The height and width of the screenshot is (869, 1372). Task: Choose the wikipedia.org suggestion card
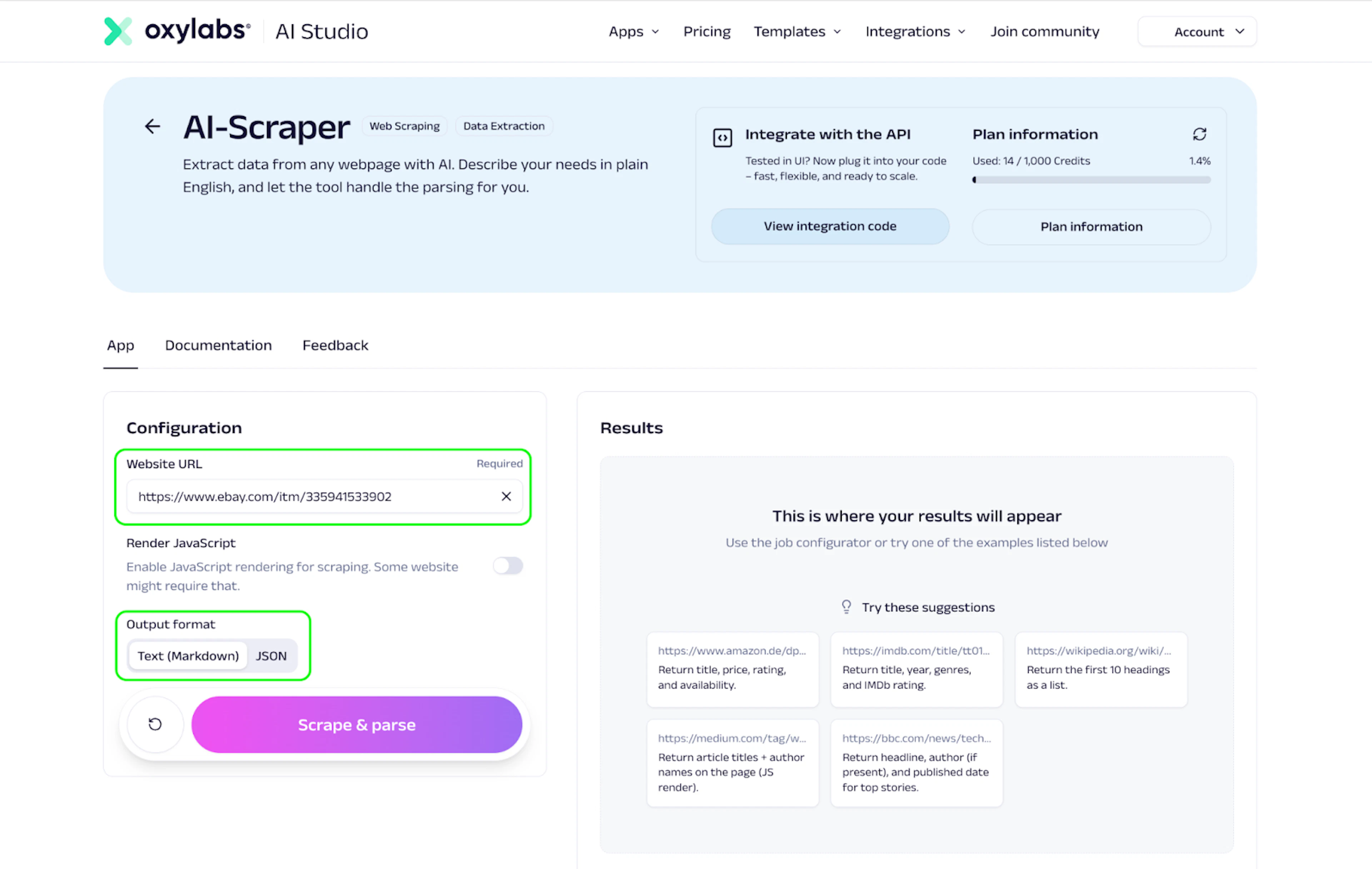[1102, 670]
